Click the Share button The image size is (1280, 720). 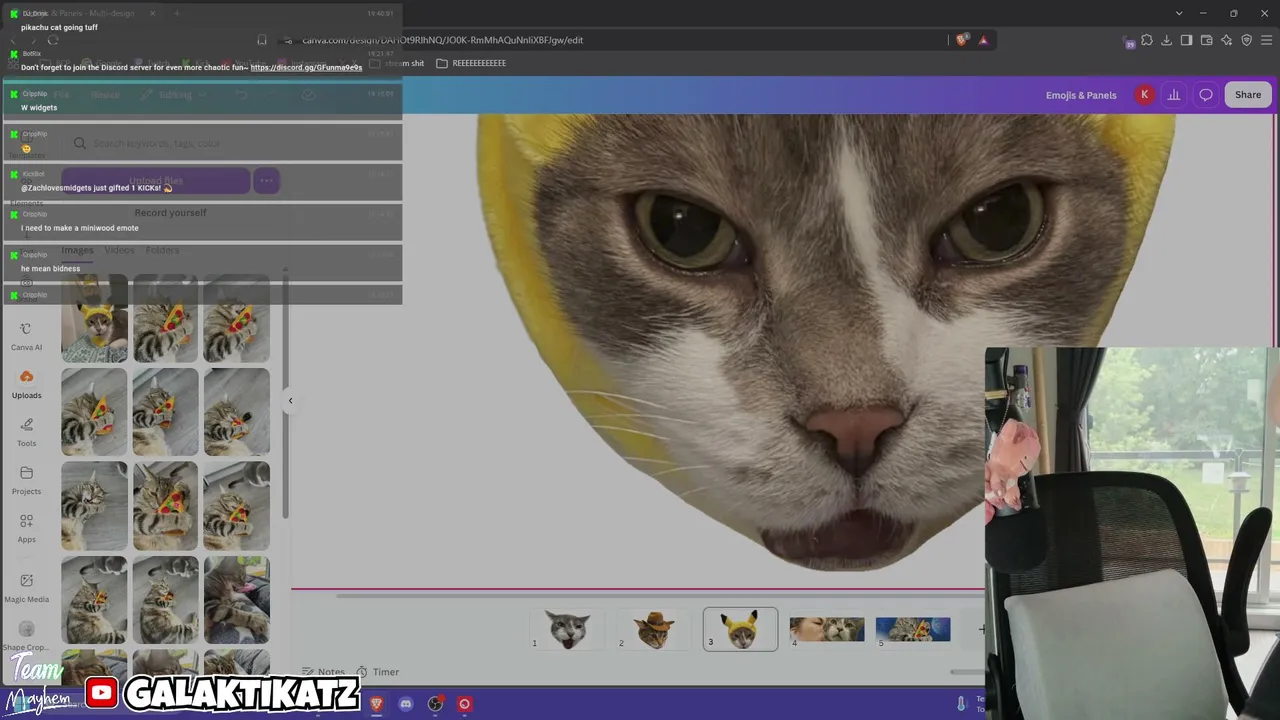(x=1248, y=95)
